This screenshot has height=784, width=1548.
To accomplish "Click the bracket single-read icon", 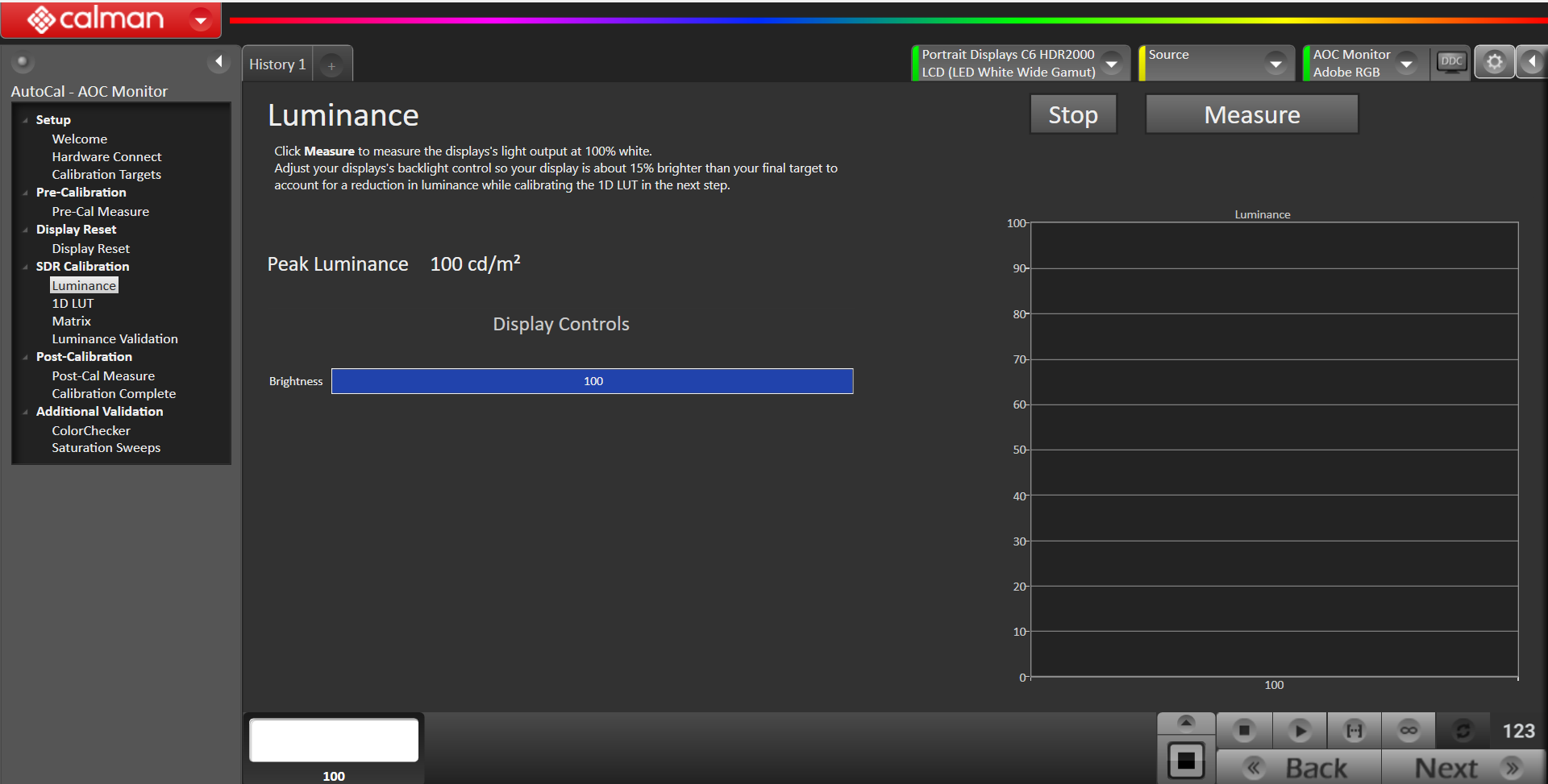I will (x=1354, y=731).
